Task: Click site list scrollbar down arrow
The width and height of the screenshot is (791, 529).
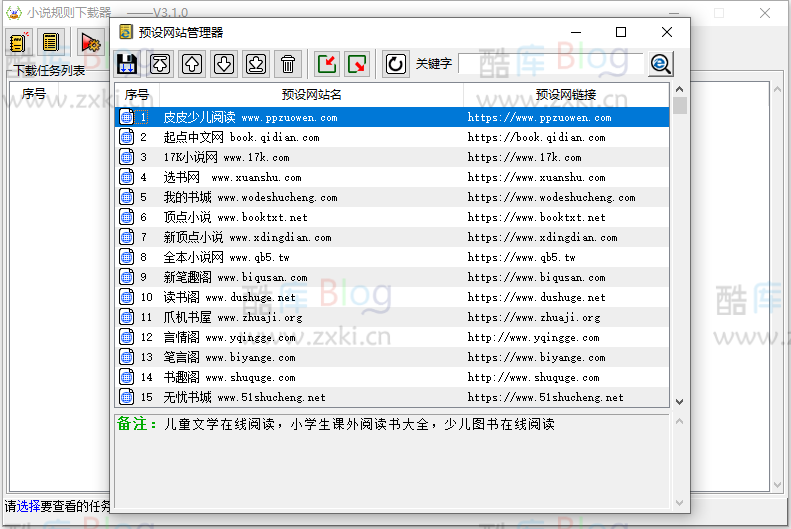Action: click(x=680, y=402)
